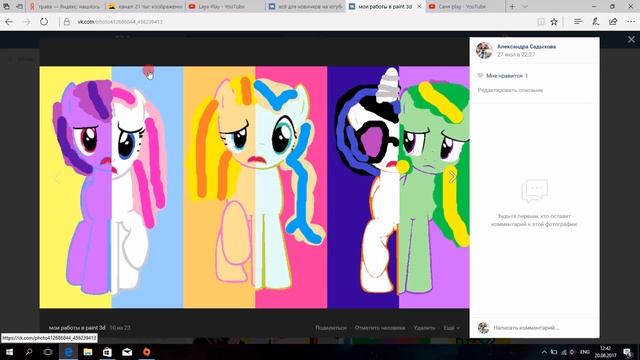Go back using browser back arrow

click(x=9, y=22)
